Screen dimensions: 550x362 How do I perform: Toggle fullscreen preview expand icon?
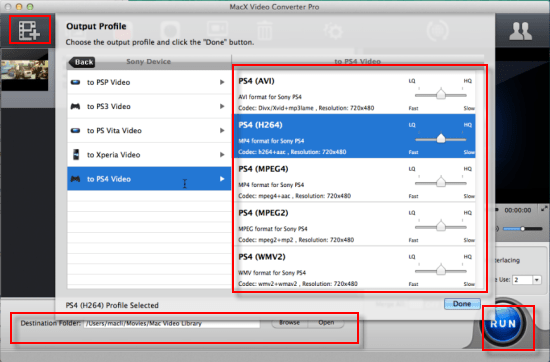pos(544,209)
